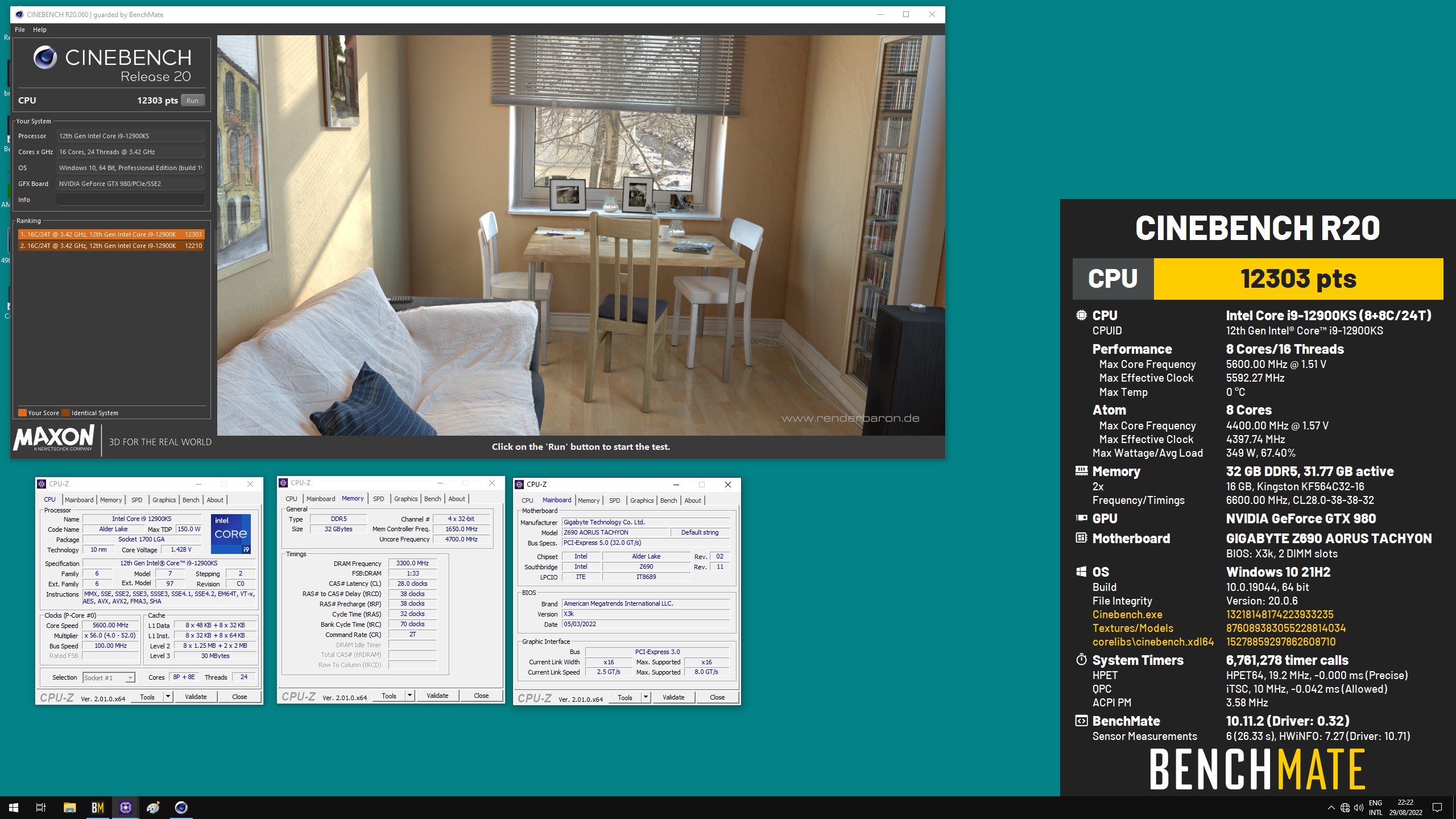Open Windows Start menu

click(14, 807)
